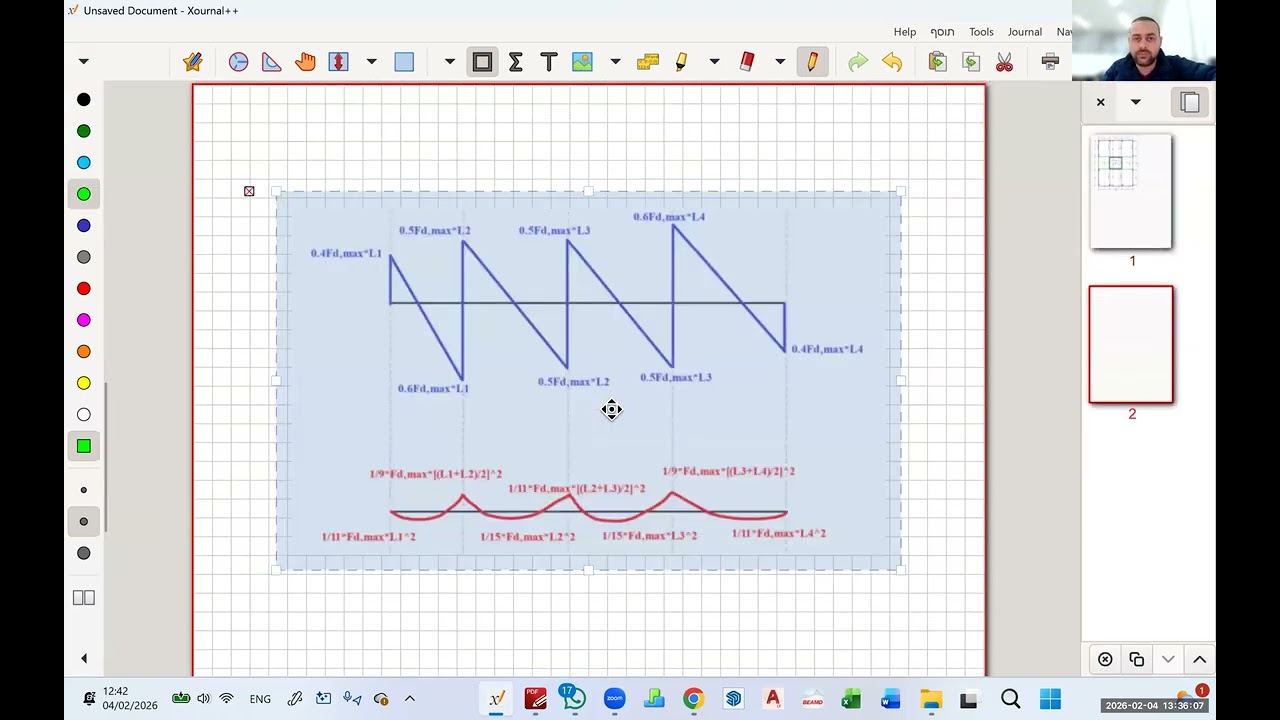This screenshot has height=720, width=1280.
Task: Toggle paired pages view icon
Action: (84, 597)
